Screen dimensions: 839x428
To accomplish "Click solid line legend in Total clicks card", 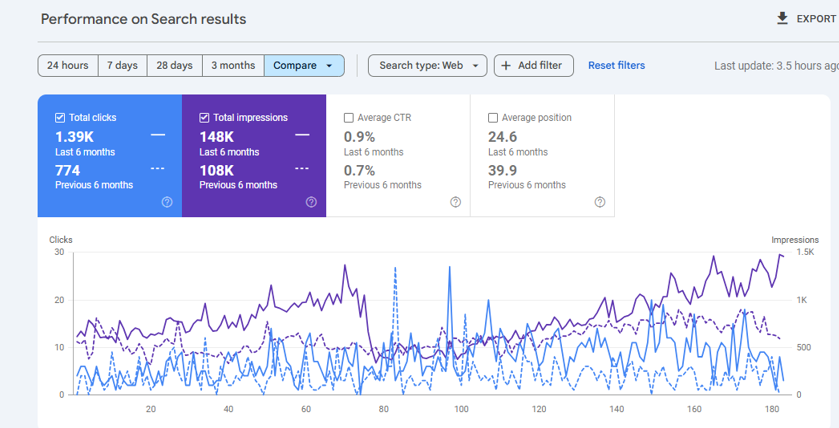I will pos(158,135).
